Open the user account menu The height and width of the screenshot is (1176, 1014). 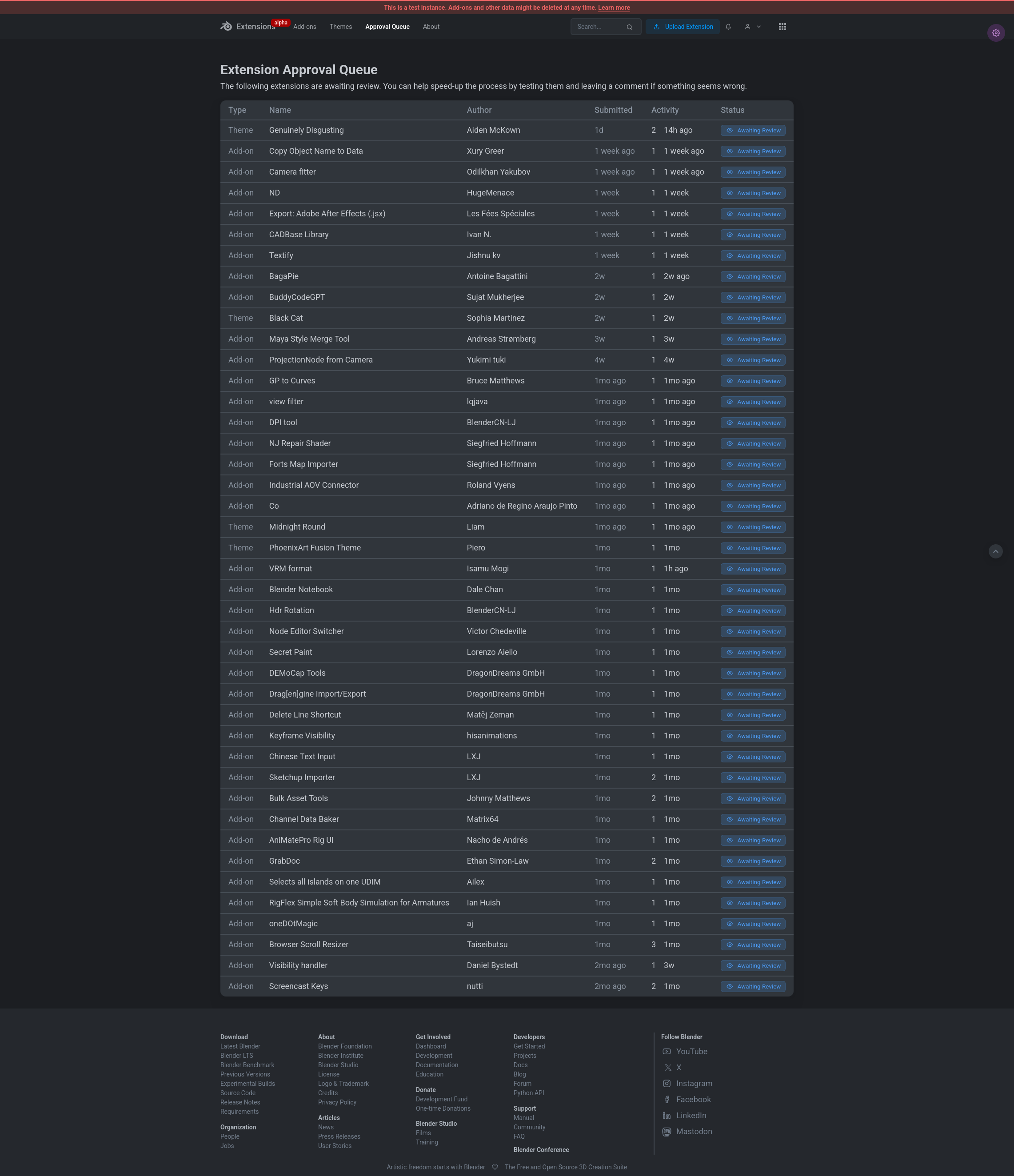click(x=753, y=27)
